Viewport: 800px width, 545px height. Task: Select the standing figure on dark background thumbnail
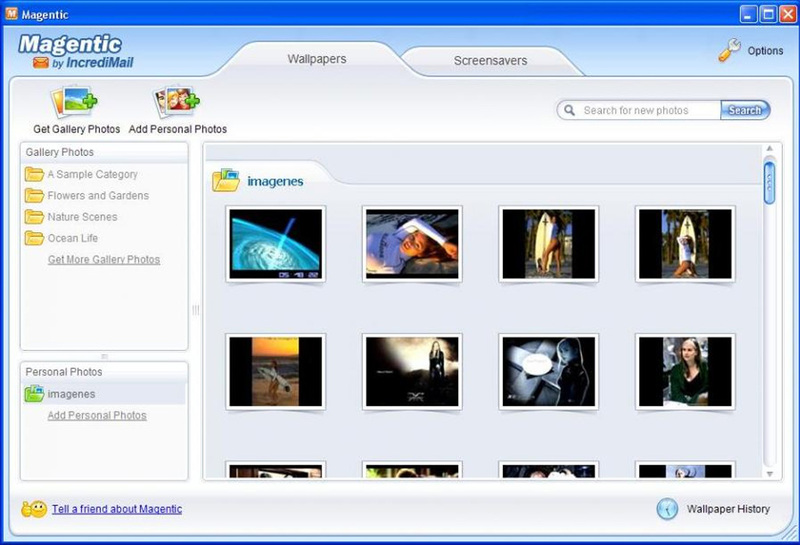(x=412, y=372)
